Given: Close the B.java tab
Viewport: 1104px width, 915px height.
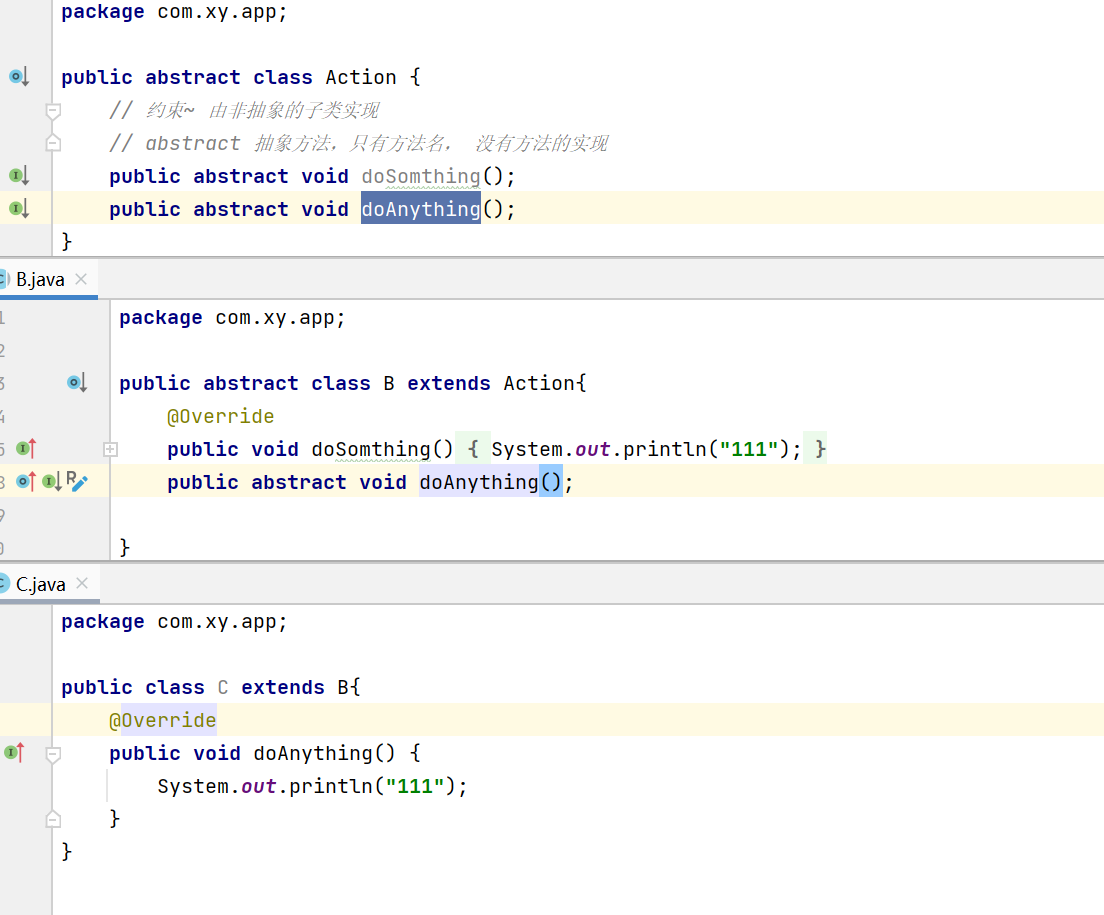Looking at the screenshot, I should click(x=82, y=279).
